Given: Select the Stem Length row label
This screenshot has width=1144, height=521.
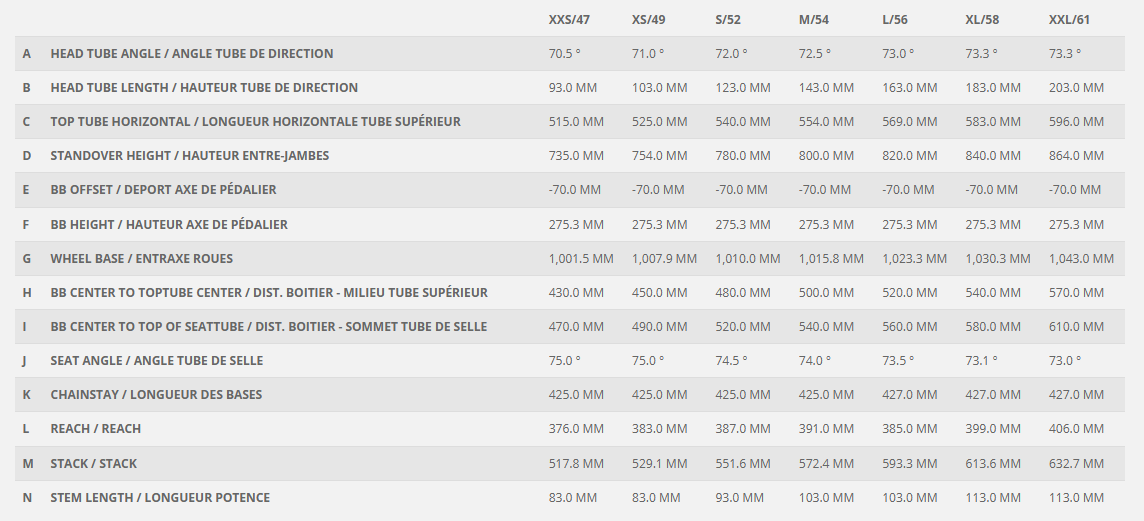Looking at the screenshot, I should tap(160, 498).
